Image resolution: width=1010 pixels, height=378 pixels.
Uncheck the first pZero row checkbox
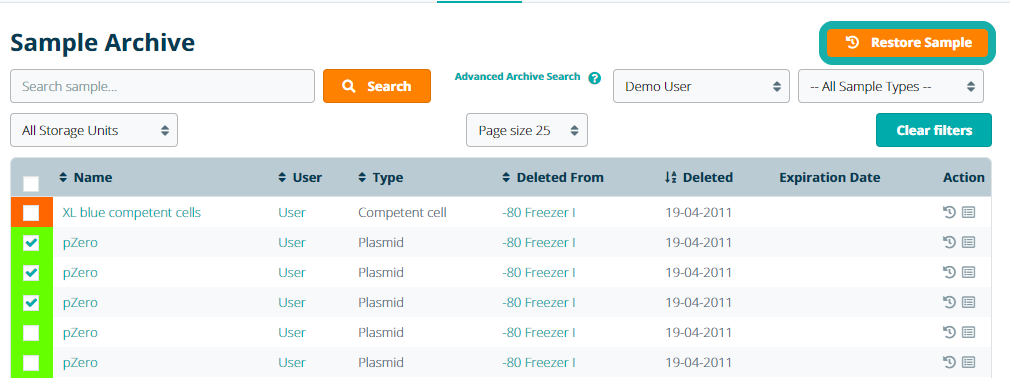pos(31,243)
